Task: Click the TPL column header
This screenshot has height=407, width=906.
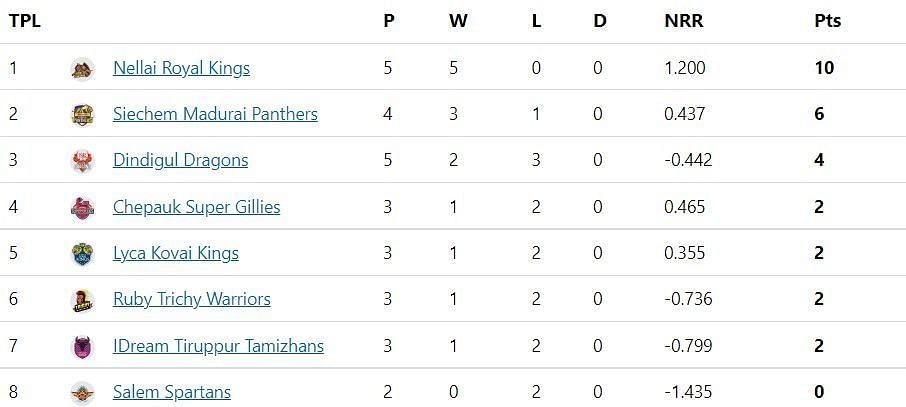Action: click(25, 21)
